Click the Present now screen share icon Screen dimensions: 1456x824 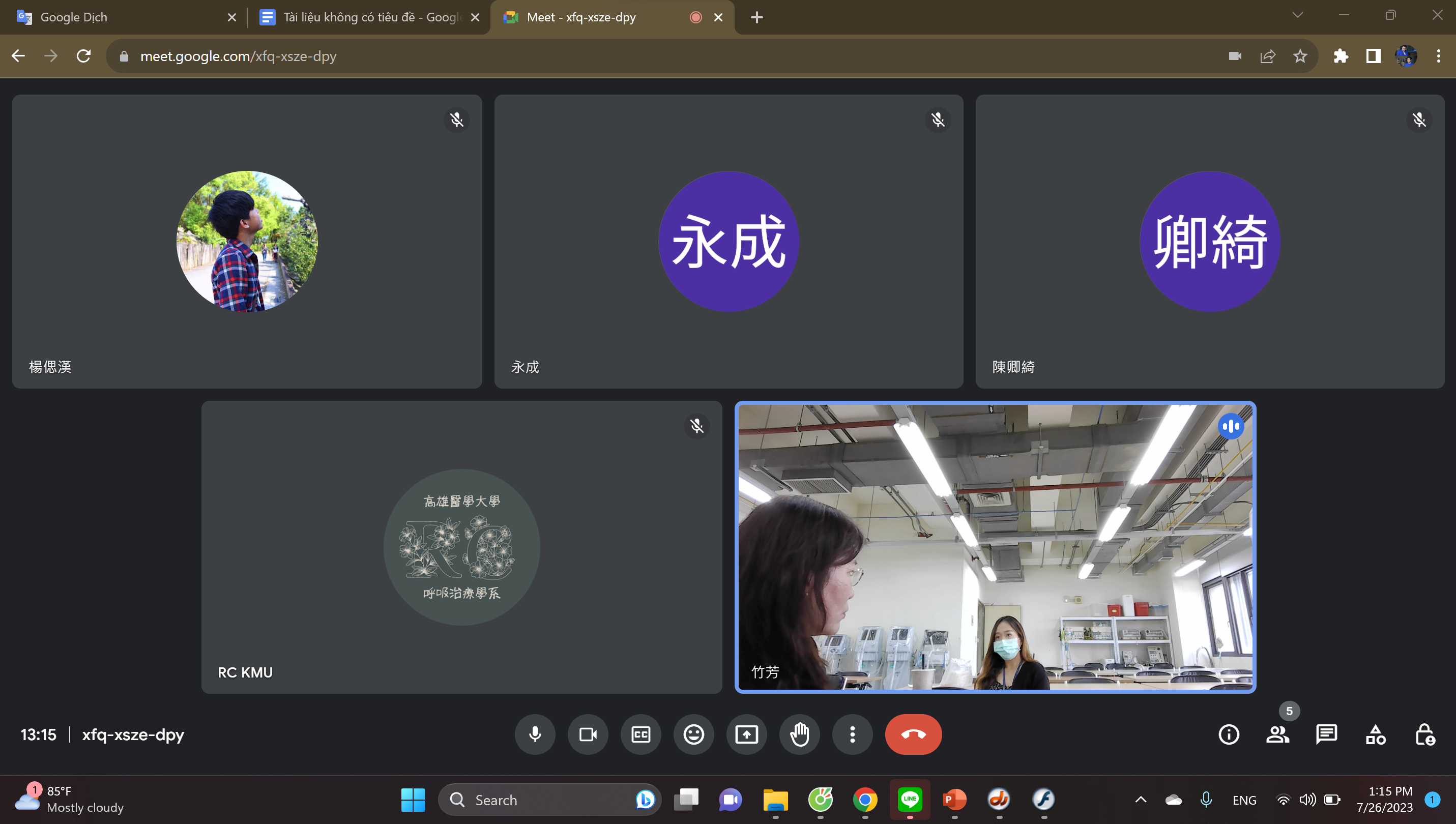[746, 734]
